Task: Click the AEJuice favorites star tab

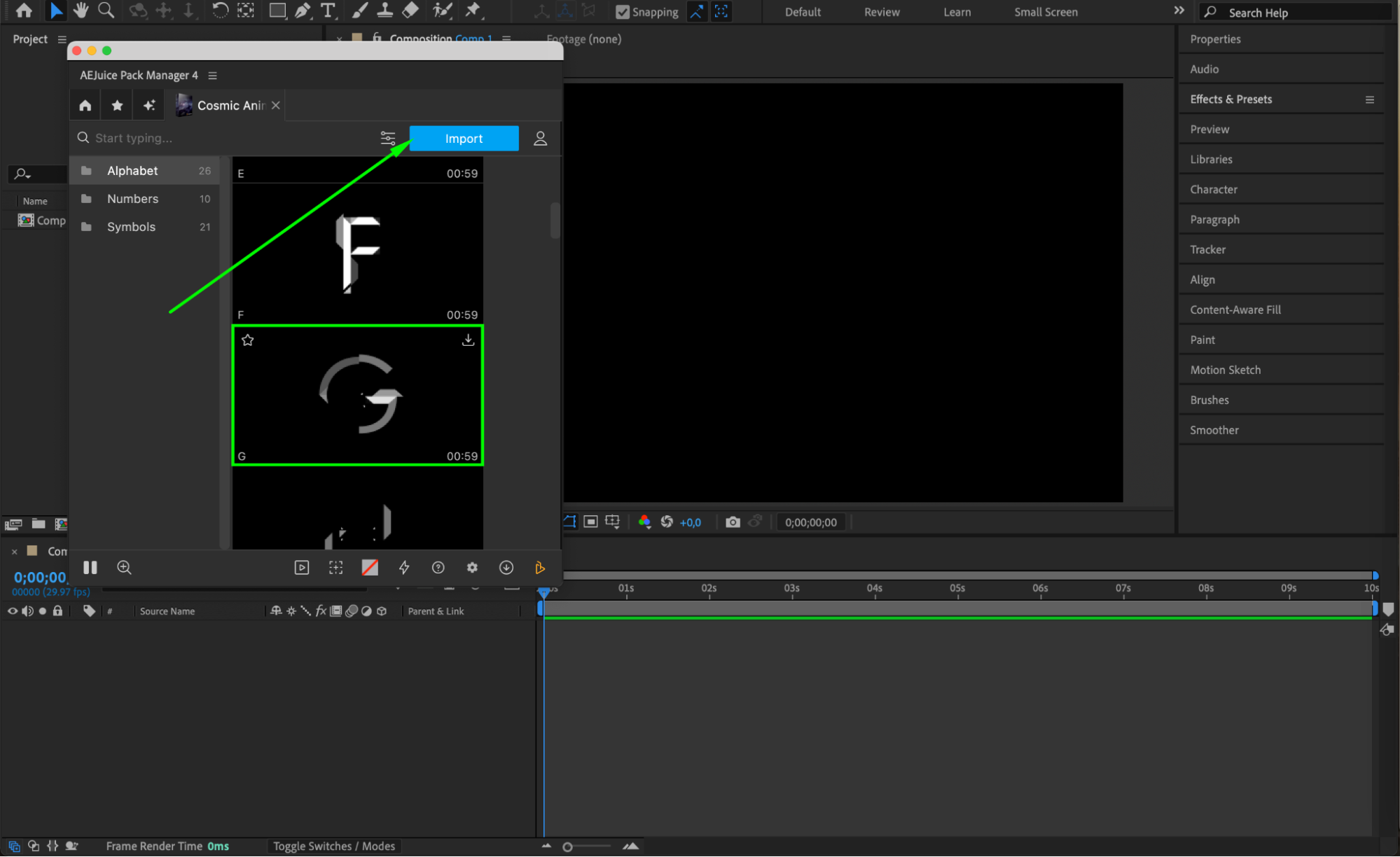Action: pos(117,105)
